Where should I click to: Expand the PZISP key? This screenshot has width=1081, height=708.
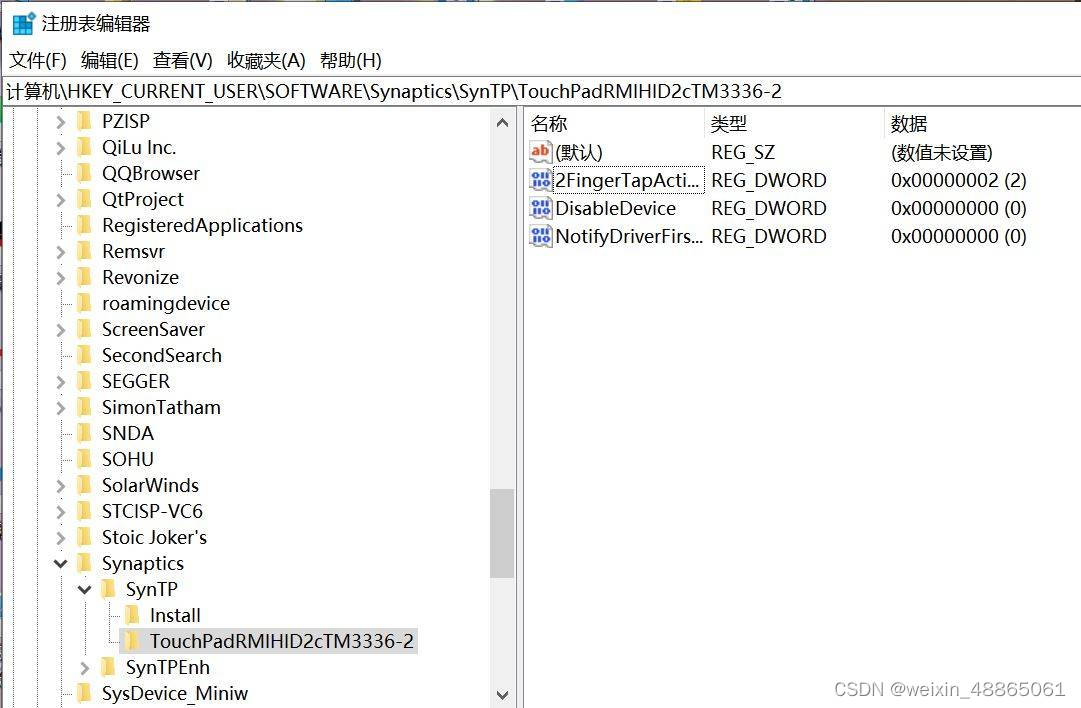click(x=61, y=122)
